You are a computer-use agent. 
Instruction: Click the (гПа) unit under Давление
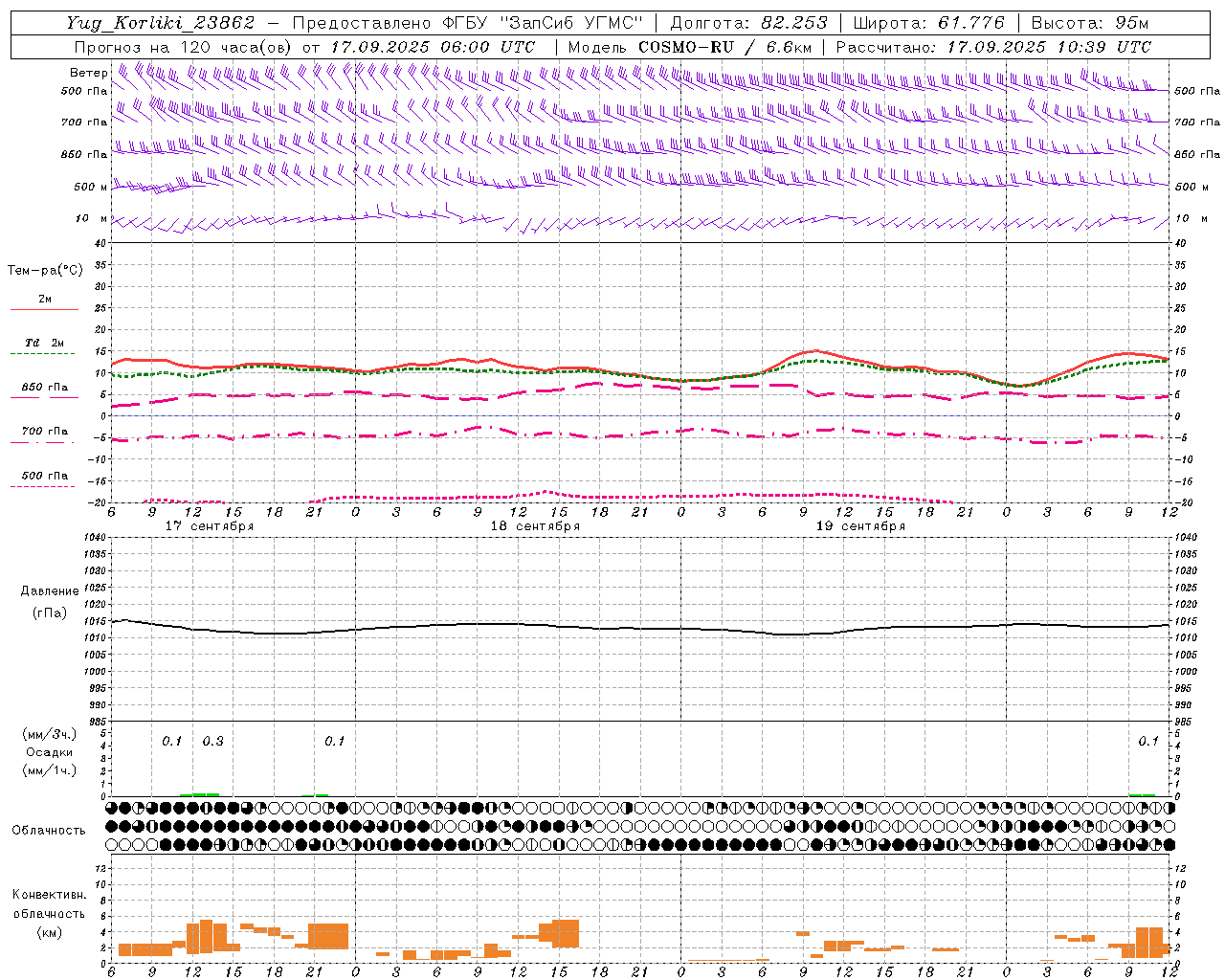point(50,613)
